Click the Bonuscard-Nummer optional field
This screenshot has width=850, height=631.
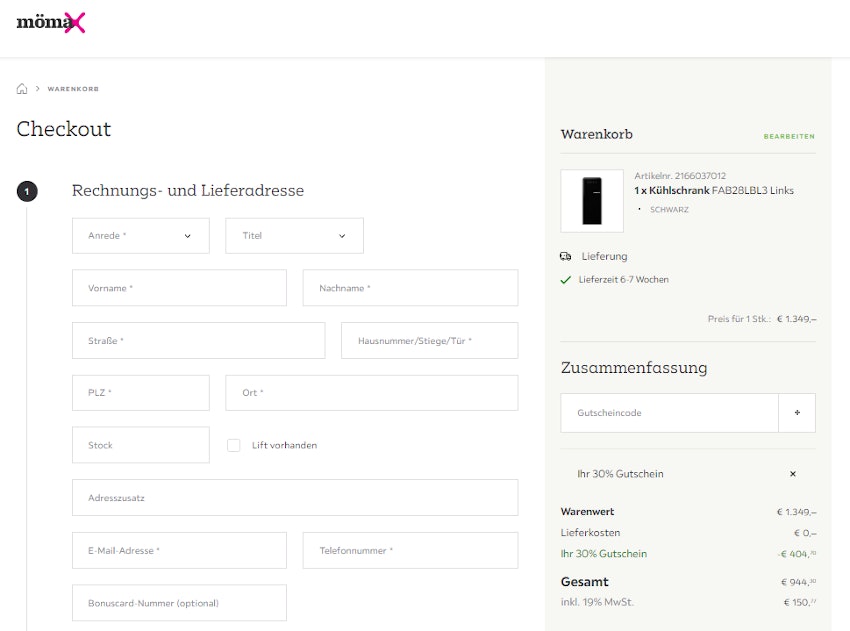click(x=179, y=603)
